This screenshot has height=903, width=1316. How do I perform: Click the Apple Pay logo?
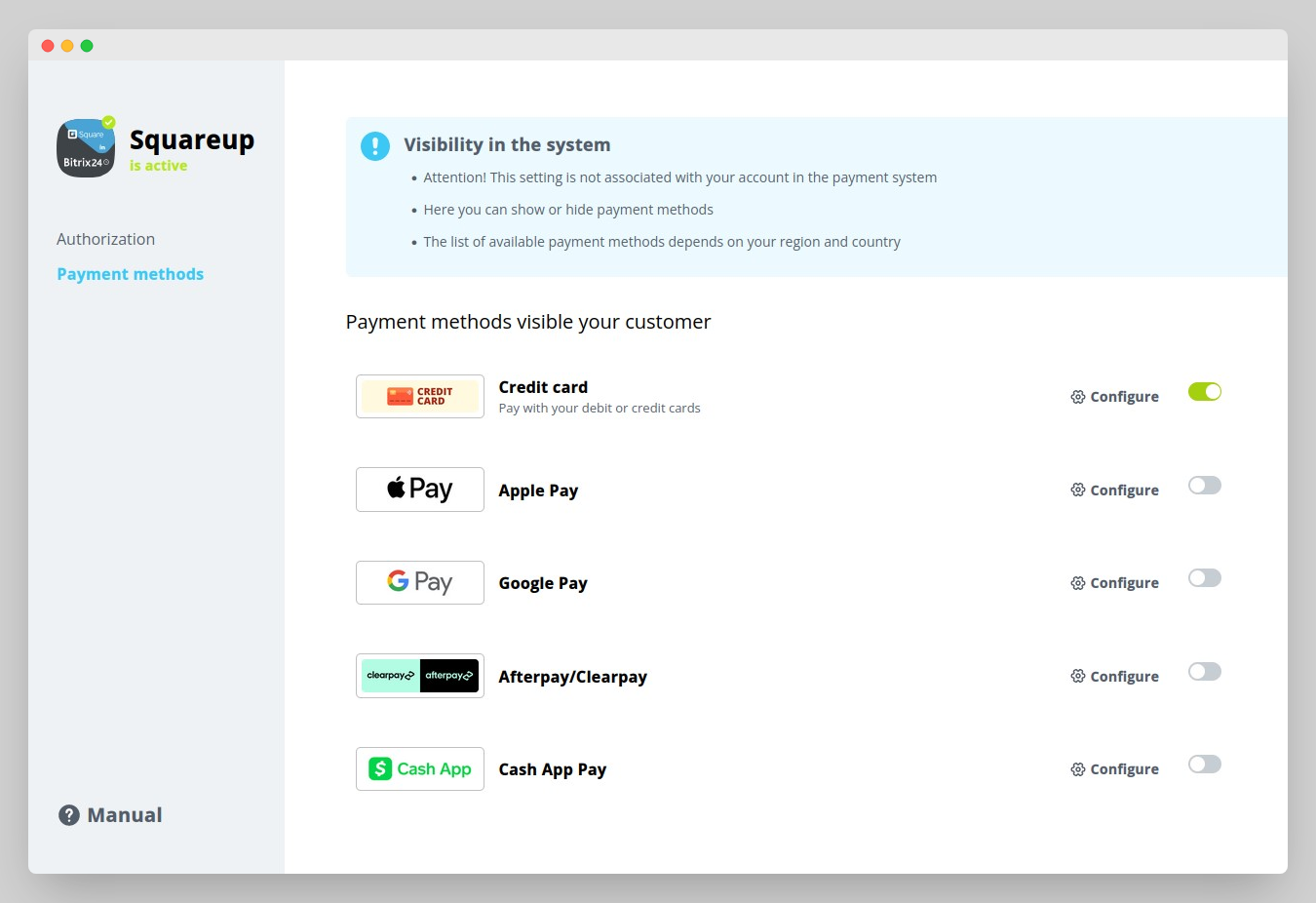tap(420, 490)
